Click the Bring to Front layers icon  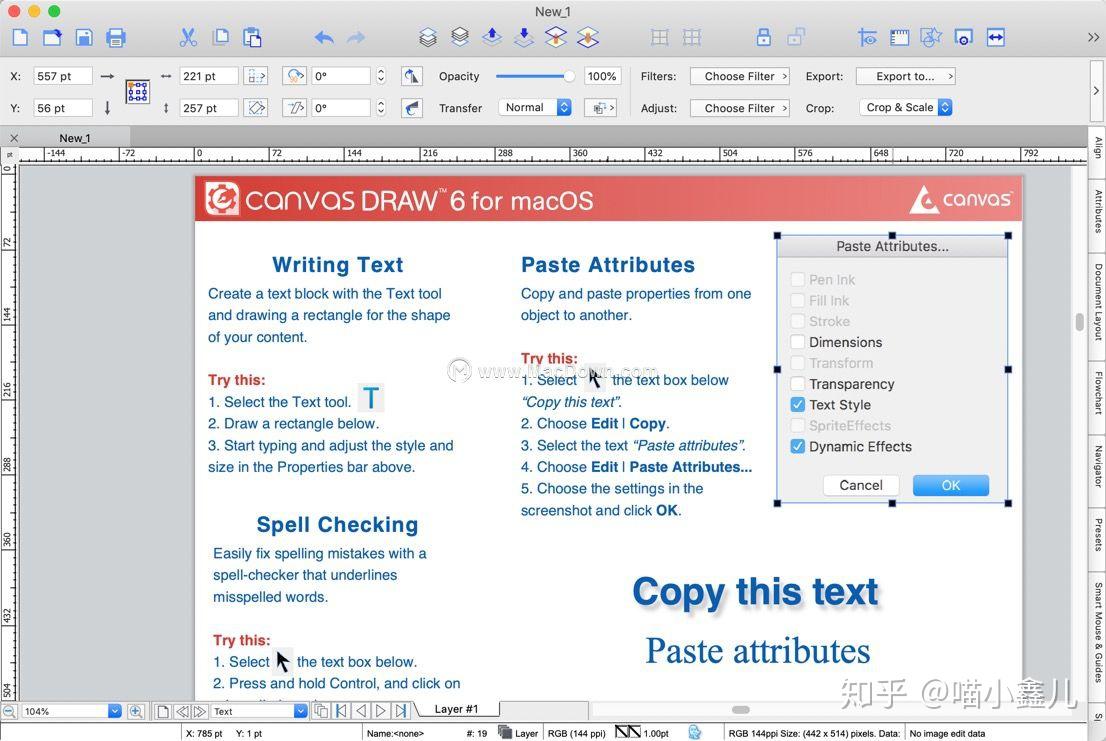(x=427, y=37)
